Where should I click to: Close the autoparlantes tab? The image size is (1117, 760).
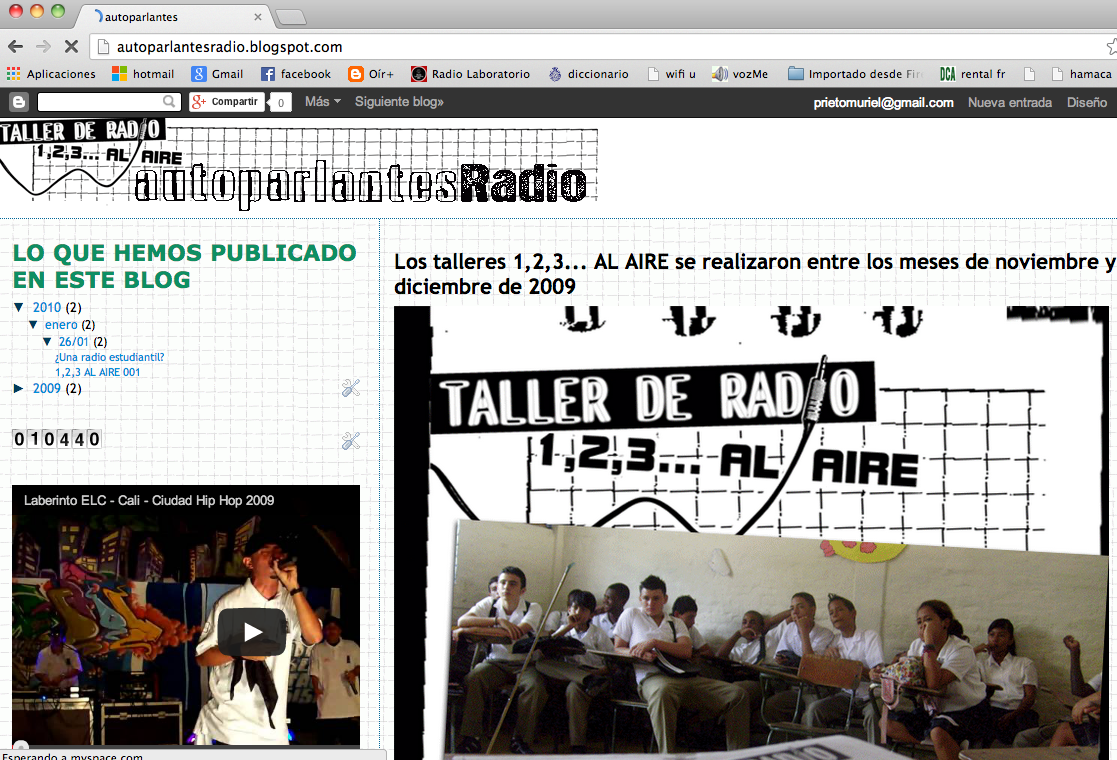click(x=257, y=16)
